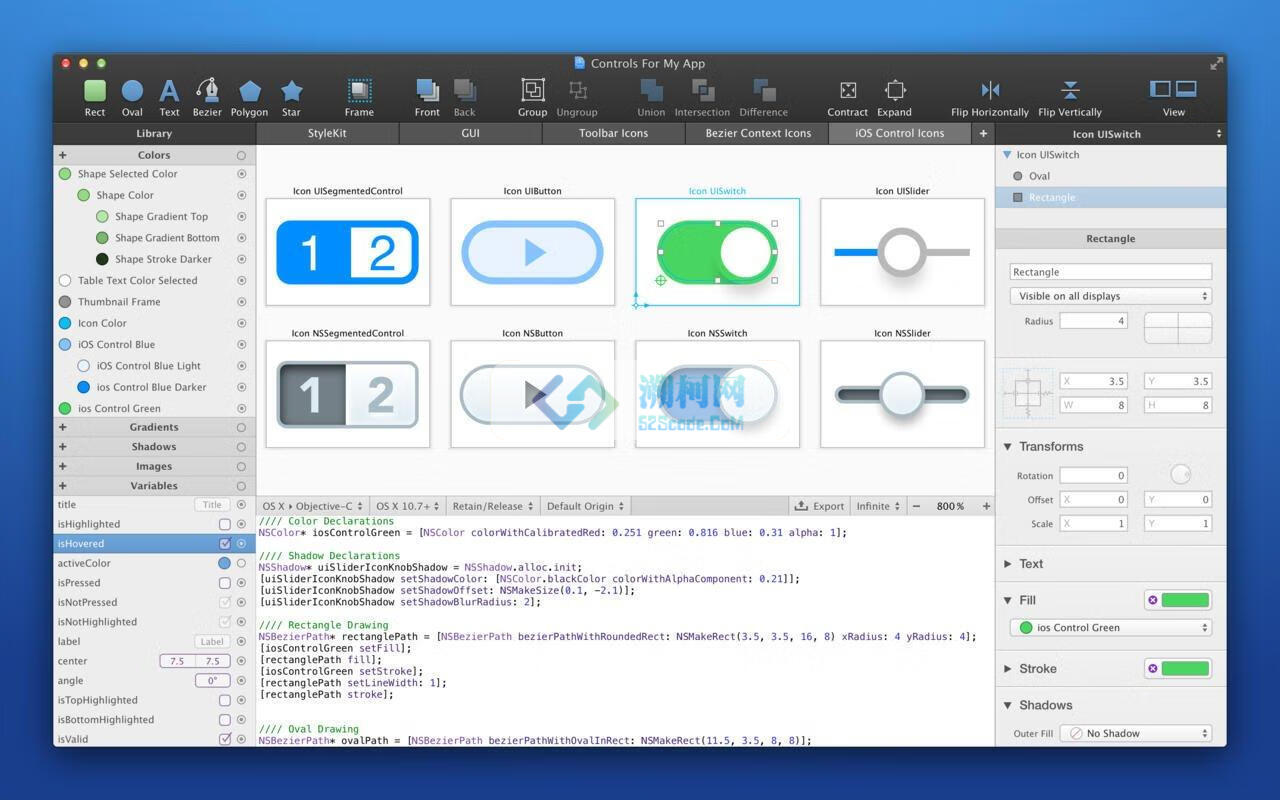
Task: Uncheck the isHovered variable
Action: click(224, 543)
